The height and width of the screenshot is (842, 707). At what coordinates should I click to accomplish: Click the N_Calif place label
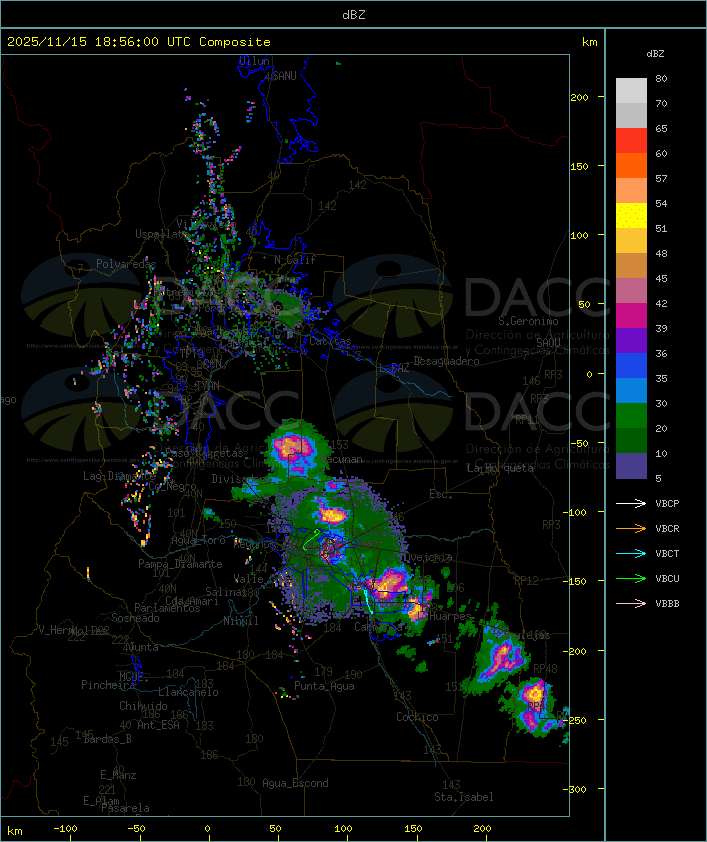[x=295, y=260]
